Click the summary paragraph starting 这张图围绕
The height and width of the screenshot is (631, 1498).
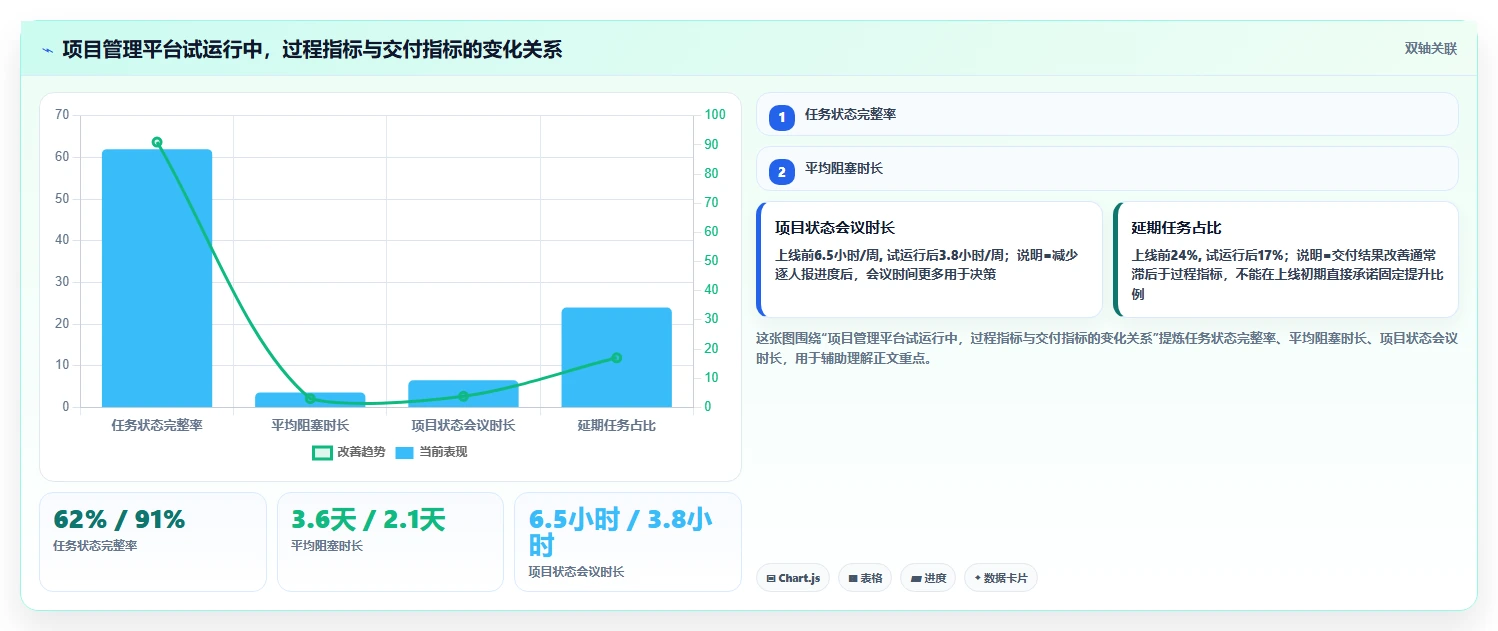pyautogui.click(x=1107, y=348)
